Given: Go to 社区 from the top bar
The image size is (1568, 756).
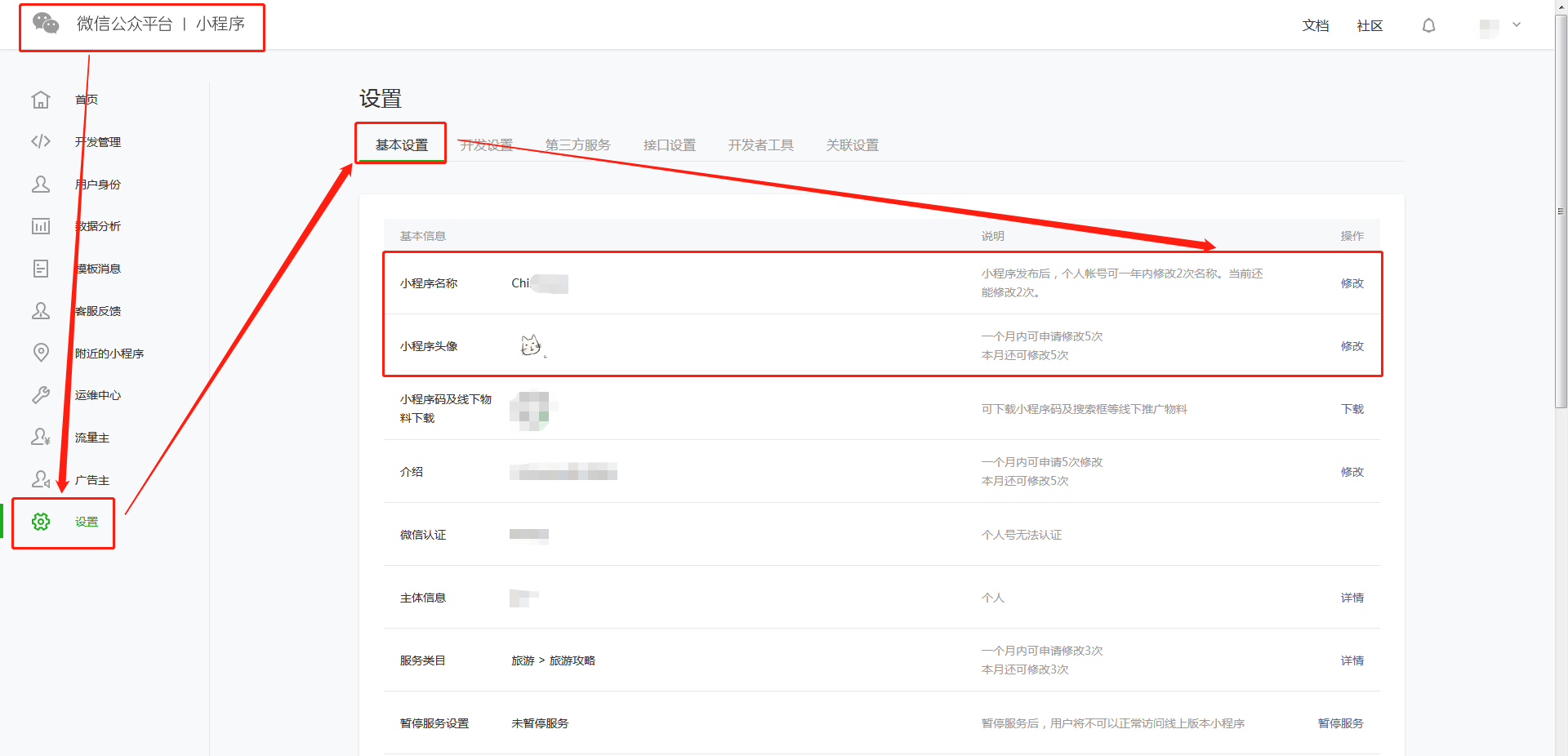Looking at the screenshot, I should coord(1370,25).
